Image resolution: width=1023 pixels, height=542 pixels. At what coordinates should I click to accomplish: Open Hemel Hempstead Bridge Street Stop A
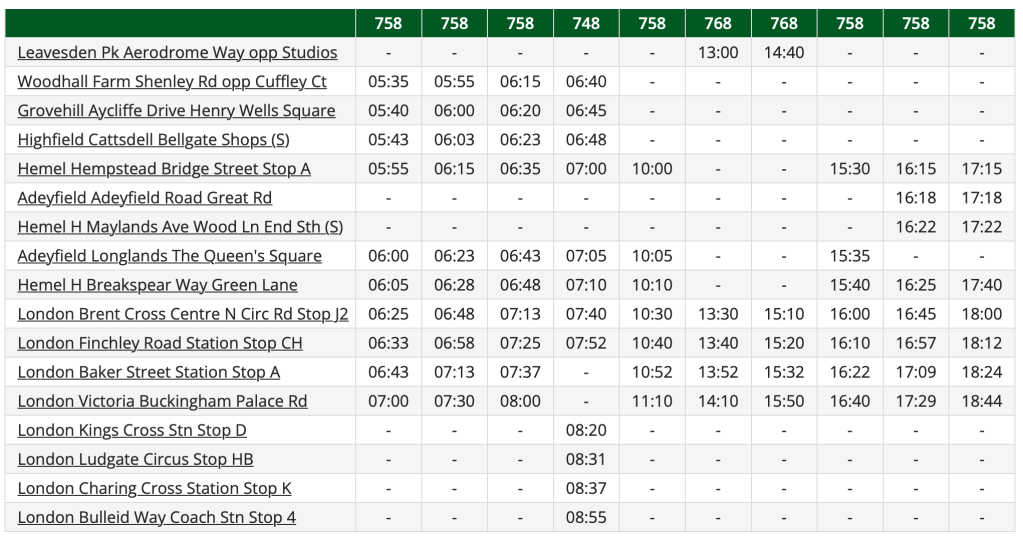coord(164,169)
